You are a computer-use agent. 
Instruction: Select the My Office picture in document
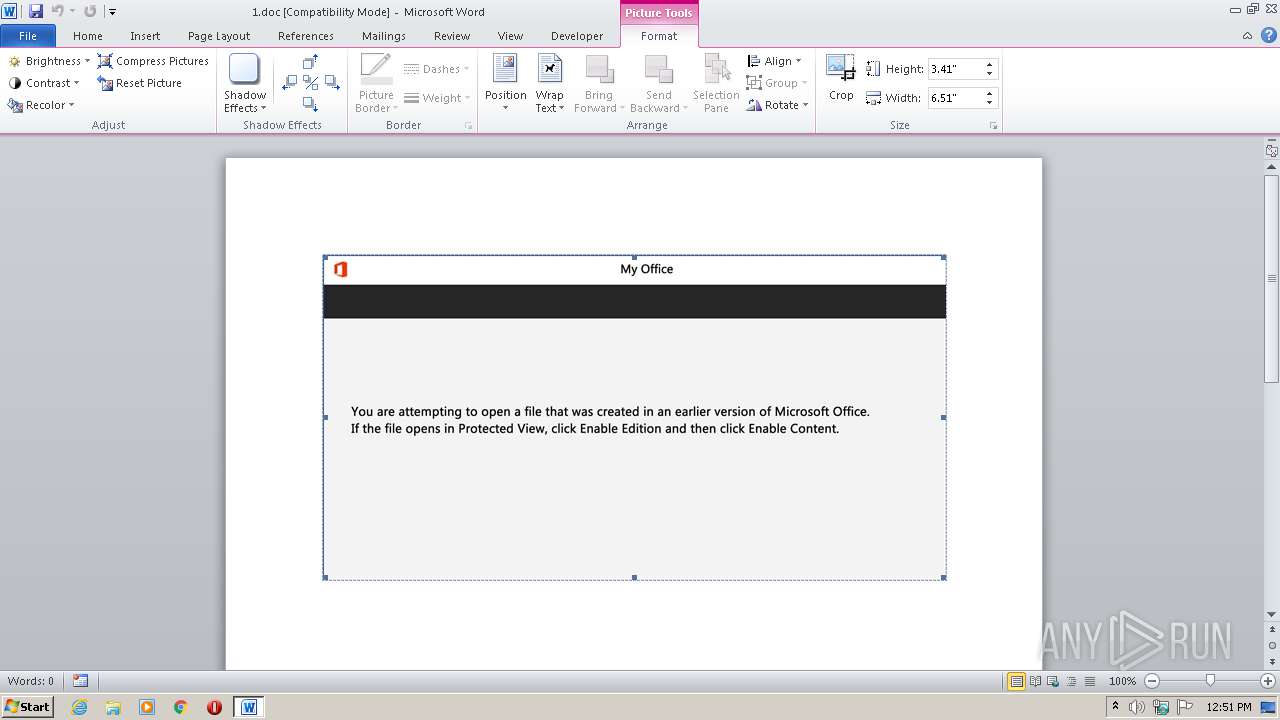(634, 417)
